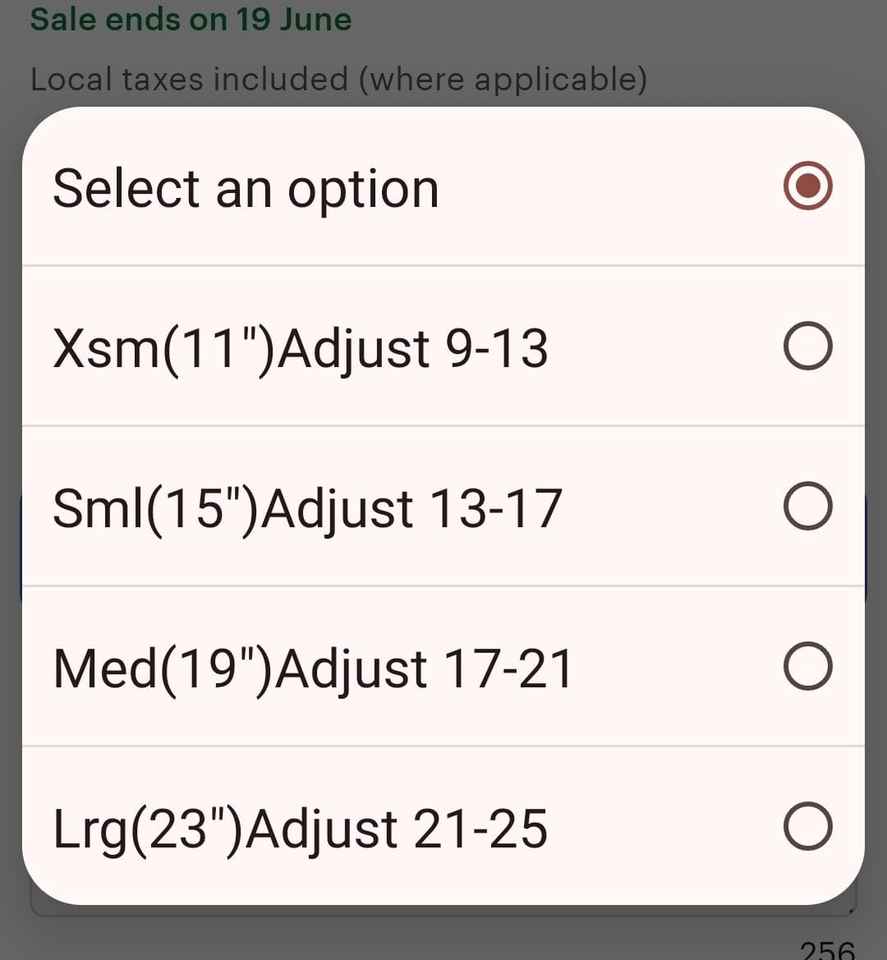Click '13-17' range in the Sml option
Image resolution: width=887 pixels, height=960 pixels.
pos(494,509)
